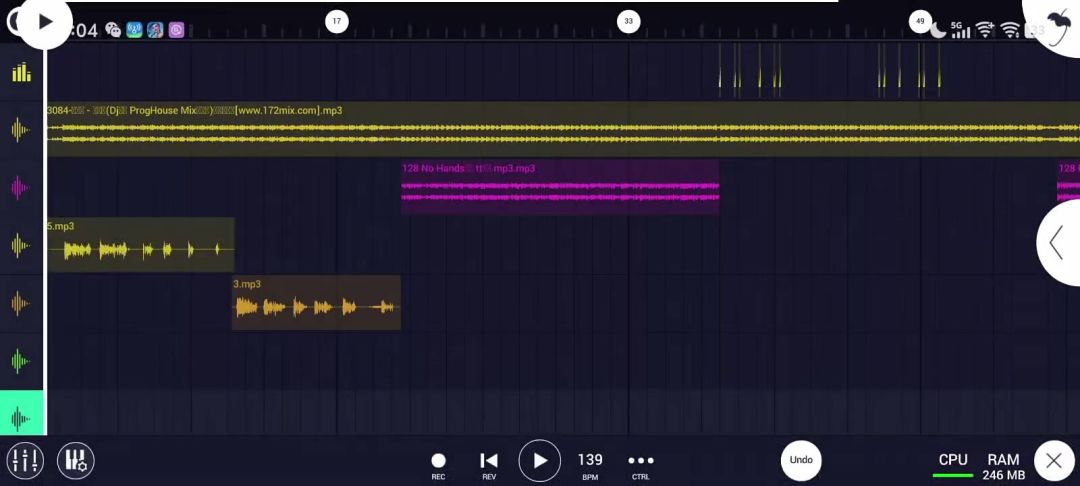The height and width of the screenshot is (486, 1080).
Task: Jump to bar 33 timeline marker
Action: coord(628,21)
